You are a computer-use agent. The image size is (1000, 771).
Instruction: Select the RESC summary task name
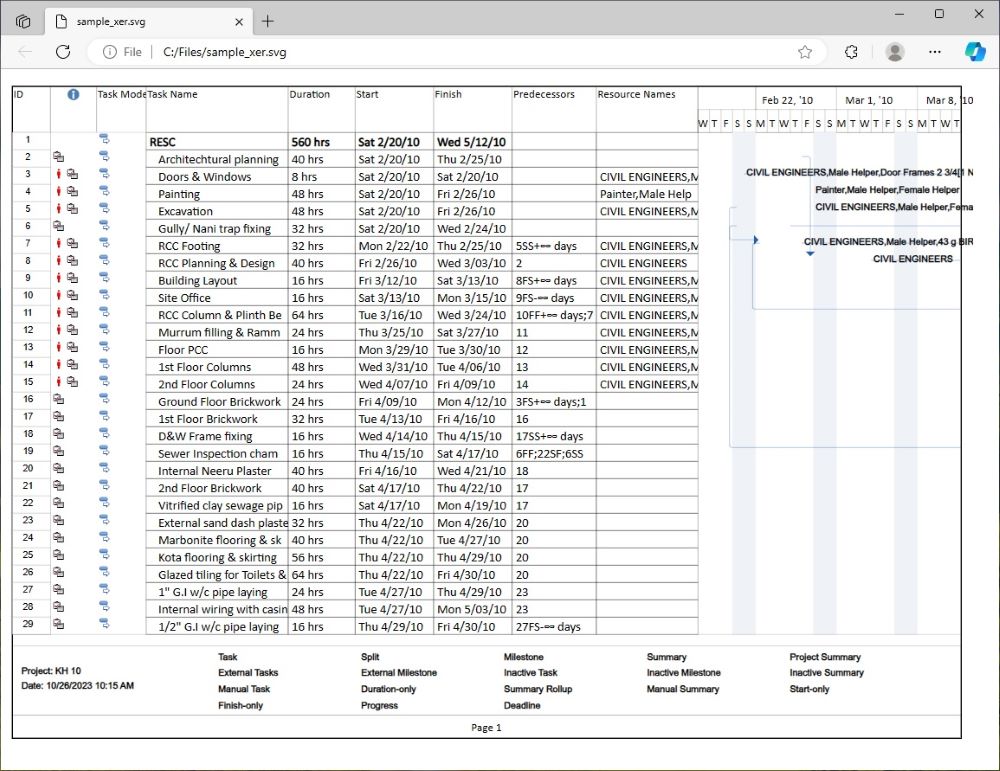(162, 142)
